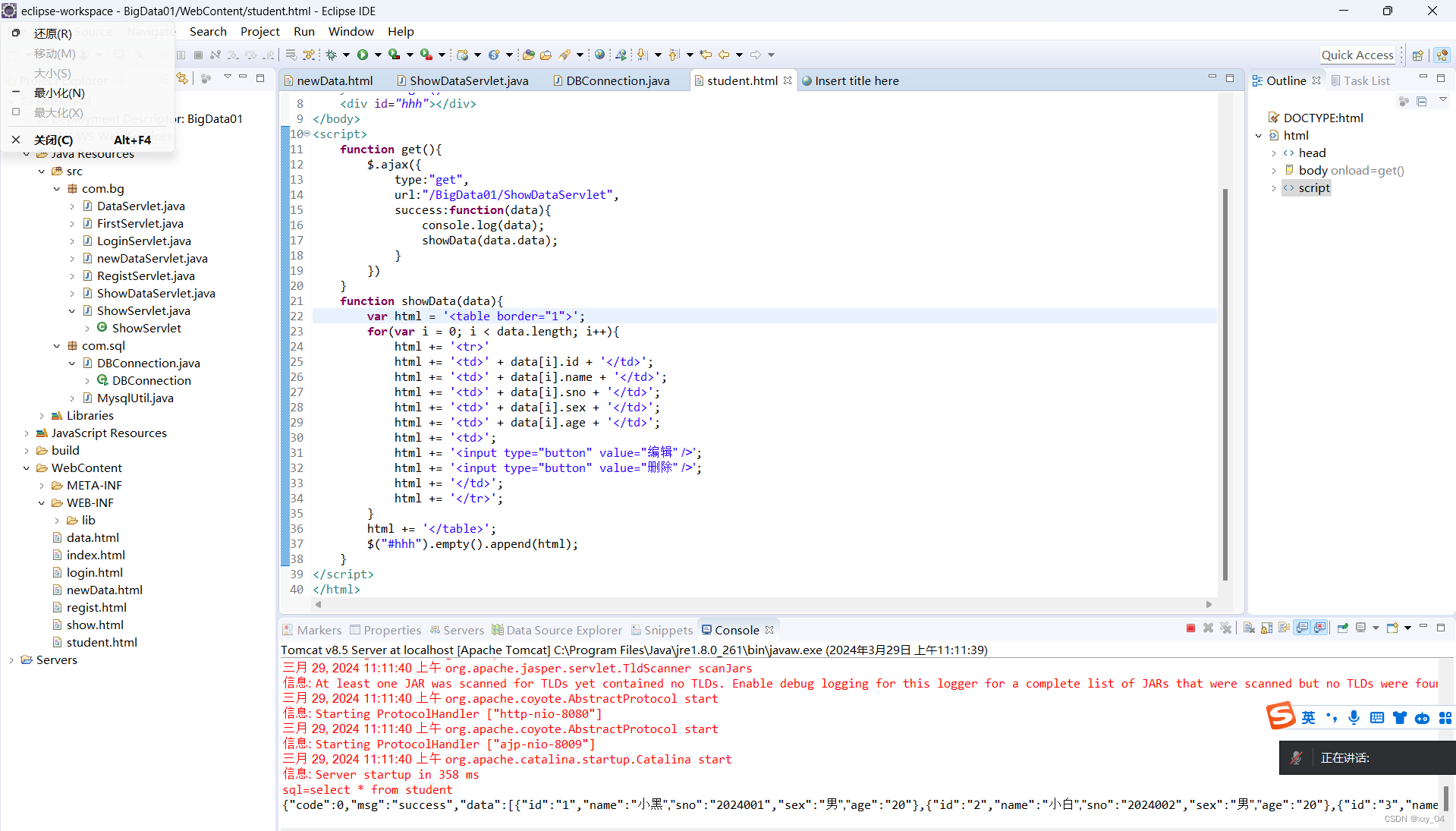The image size is (1456, 831).
Task: Expand the head element in Outline
Action: [1274, 153]
